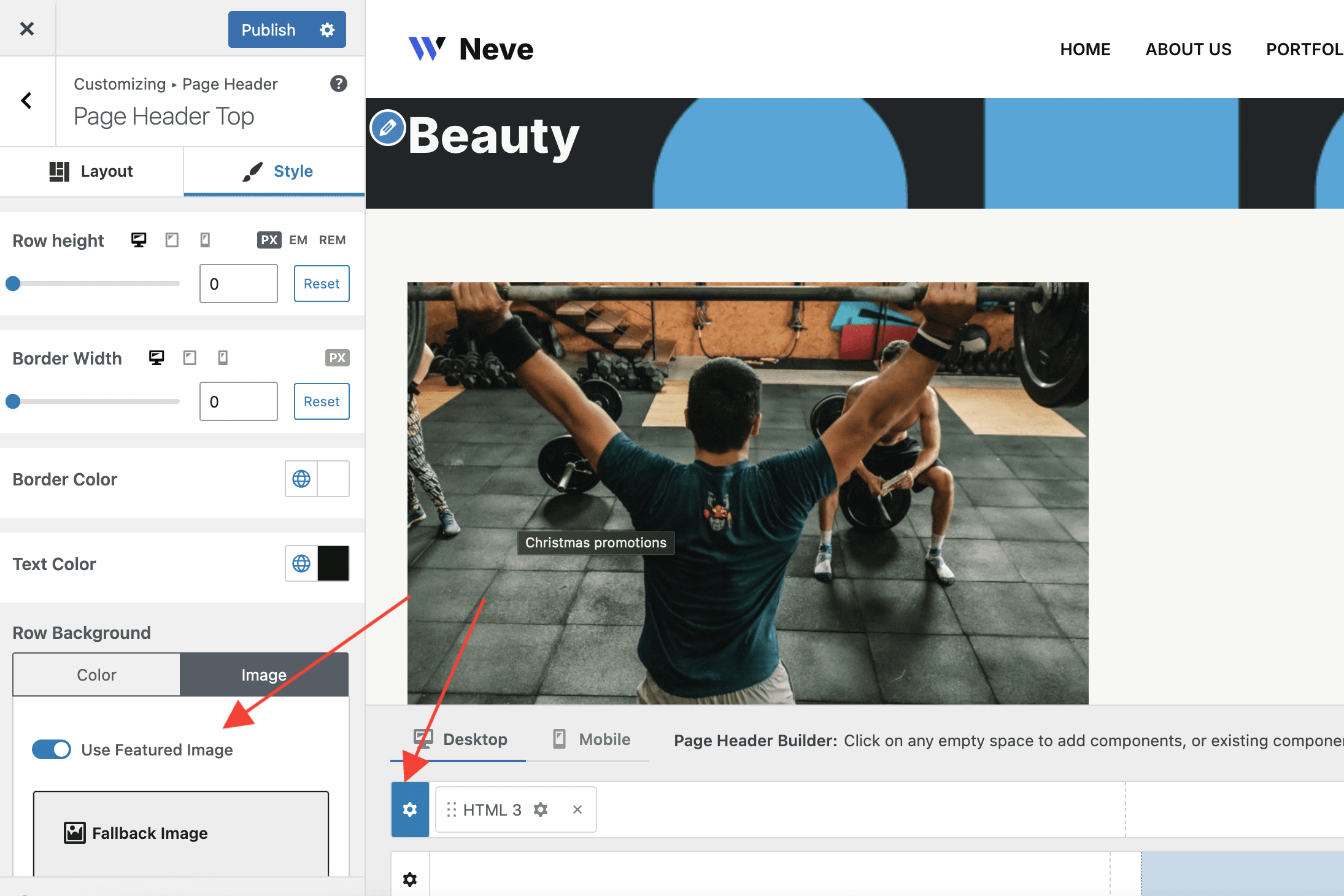1344x896 pixels.
Task: Click Text Color global colors globe
Action: click(301, 563)
